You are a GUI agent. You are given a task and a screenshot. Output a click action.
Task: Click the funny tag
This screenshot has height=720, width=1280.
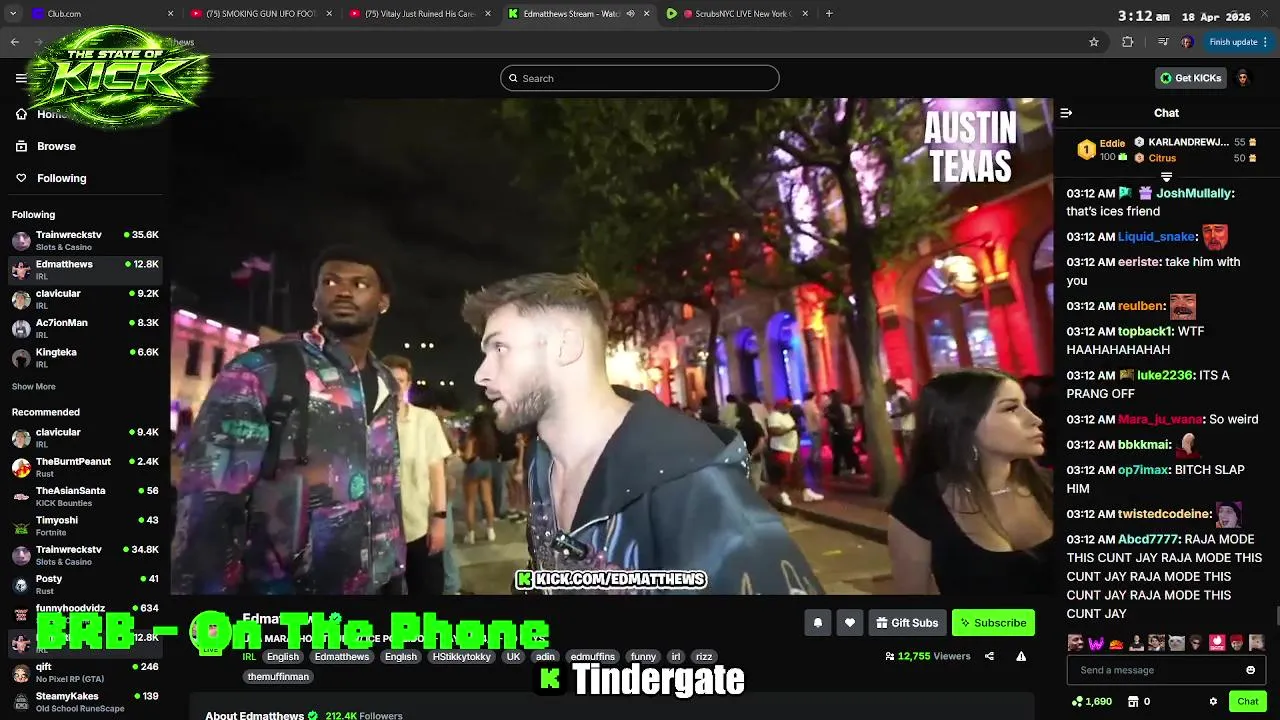(643, 657)
